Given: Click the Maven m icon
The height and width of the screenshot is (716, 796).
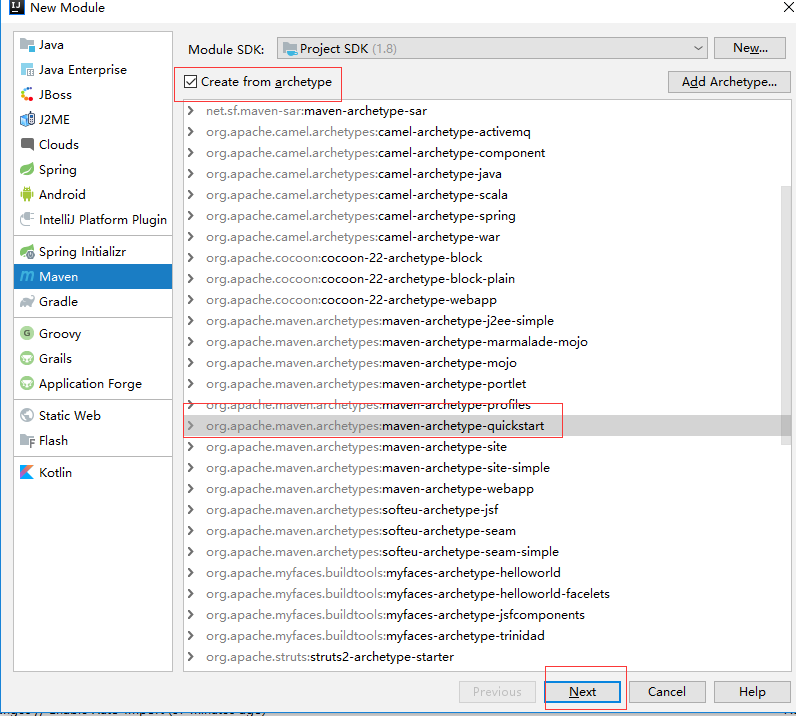Looking at the screenshot, I should pos(27,276).
